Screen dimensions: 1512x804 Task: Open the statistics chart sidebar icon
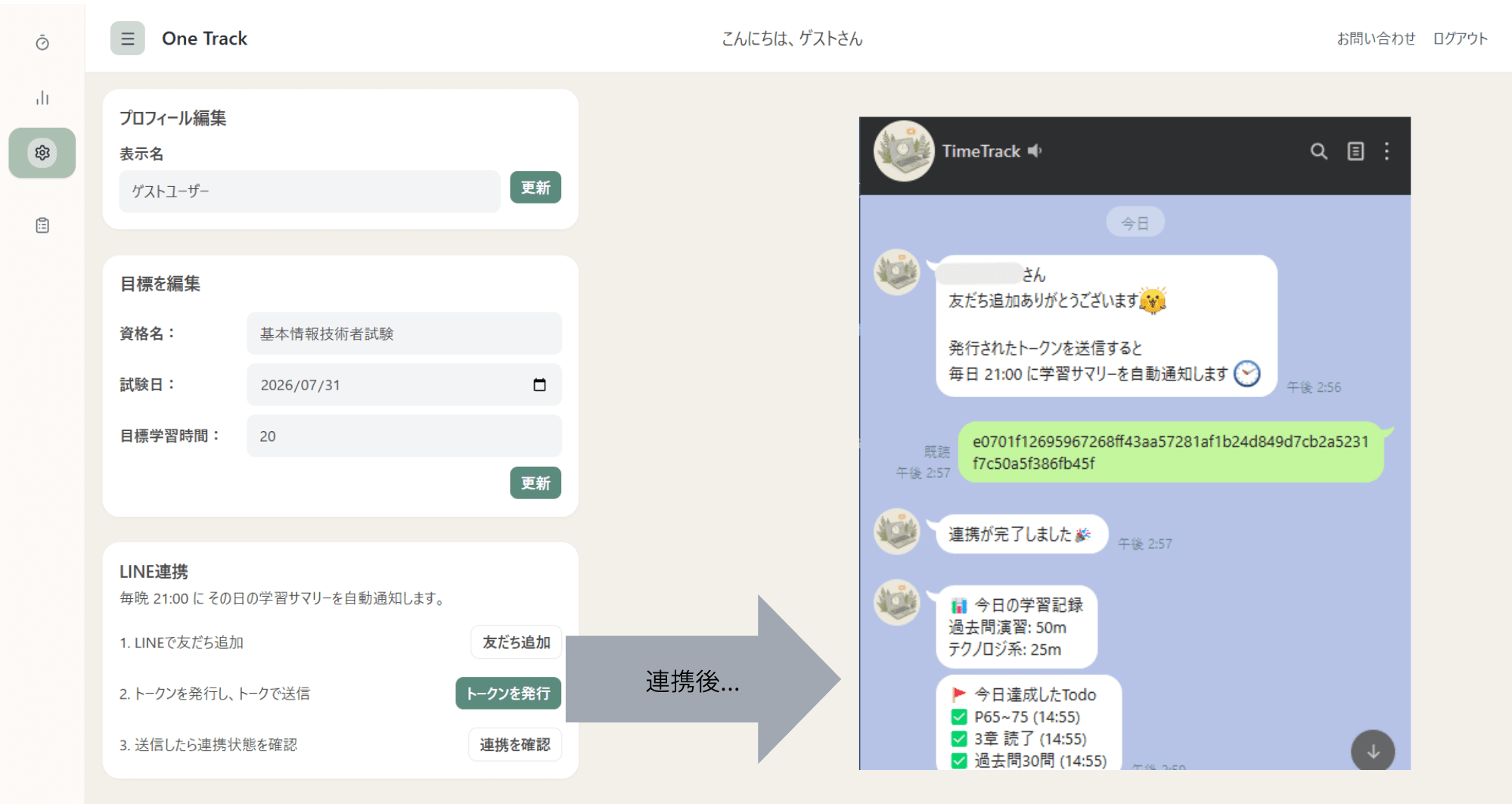(42, 98)
